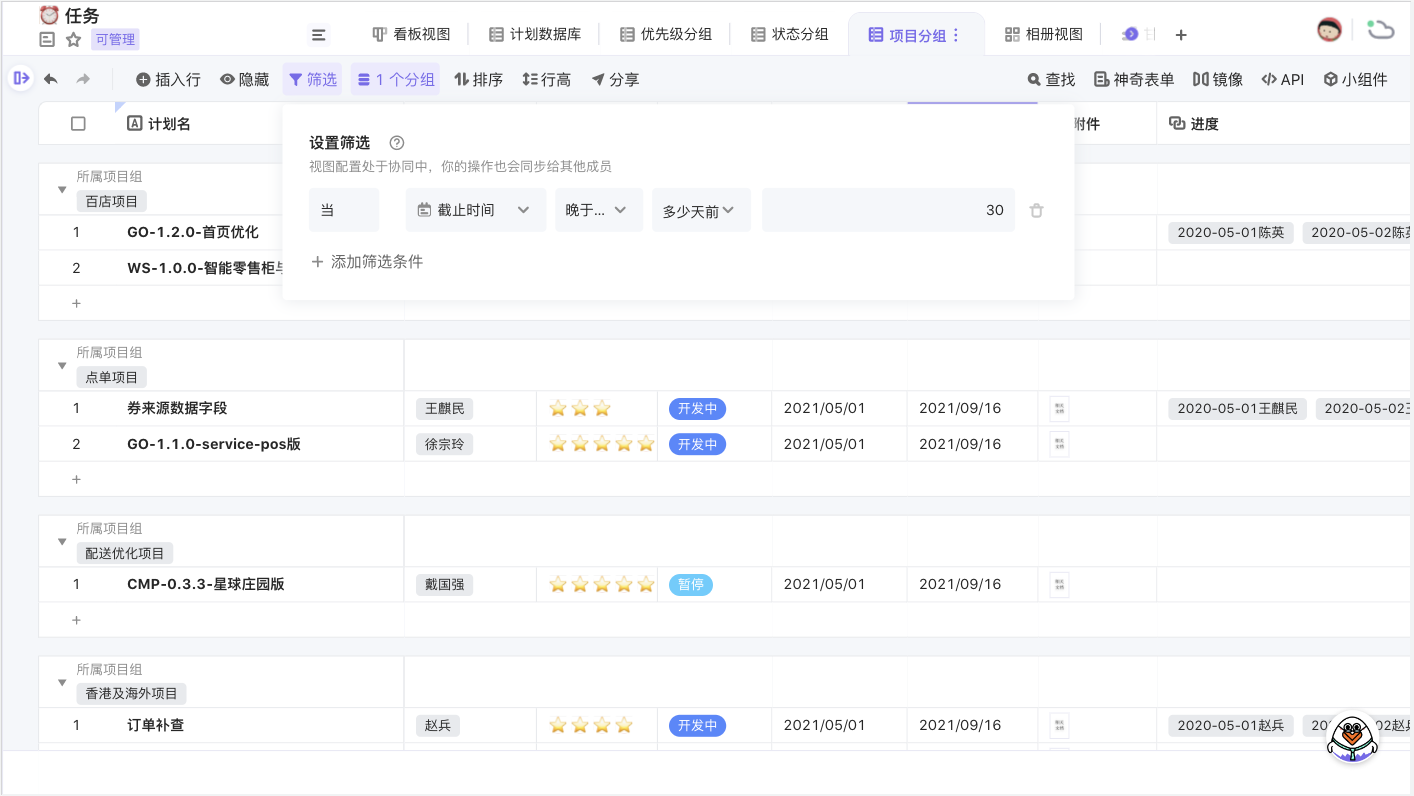
Task: Open the 截止时间 field dropdown
Action: (x=475, y=210)
